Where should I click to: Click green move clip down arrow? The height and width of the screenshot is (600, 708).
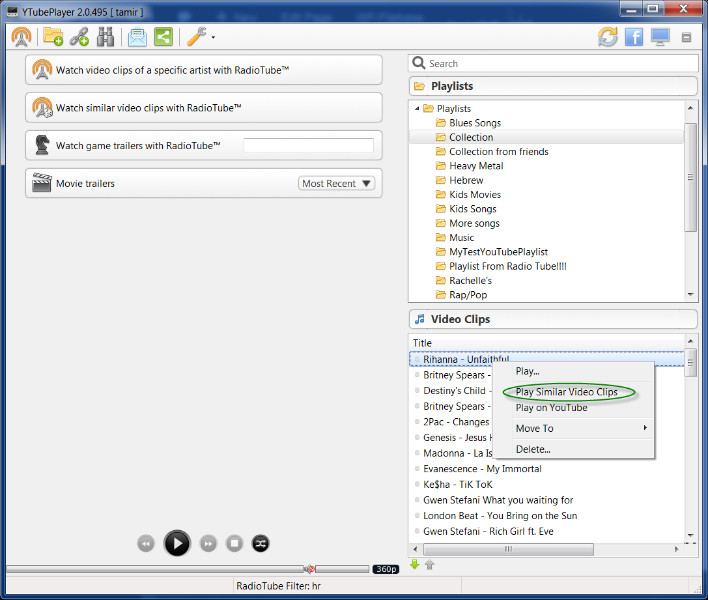(415, 564)
